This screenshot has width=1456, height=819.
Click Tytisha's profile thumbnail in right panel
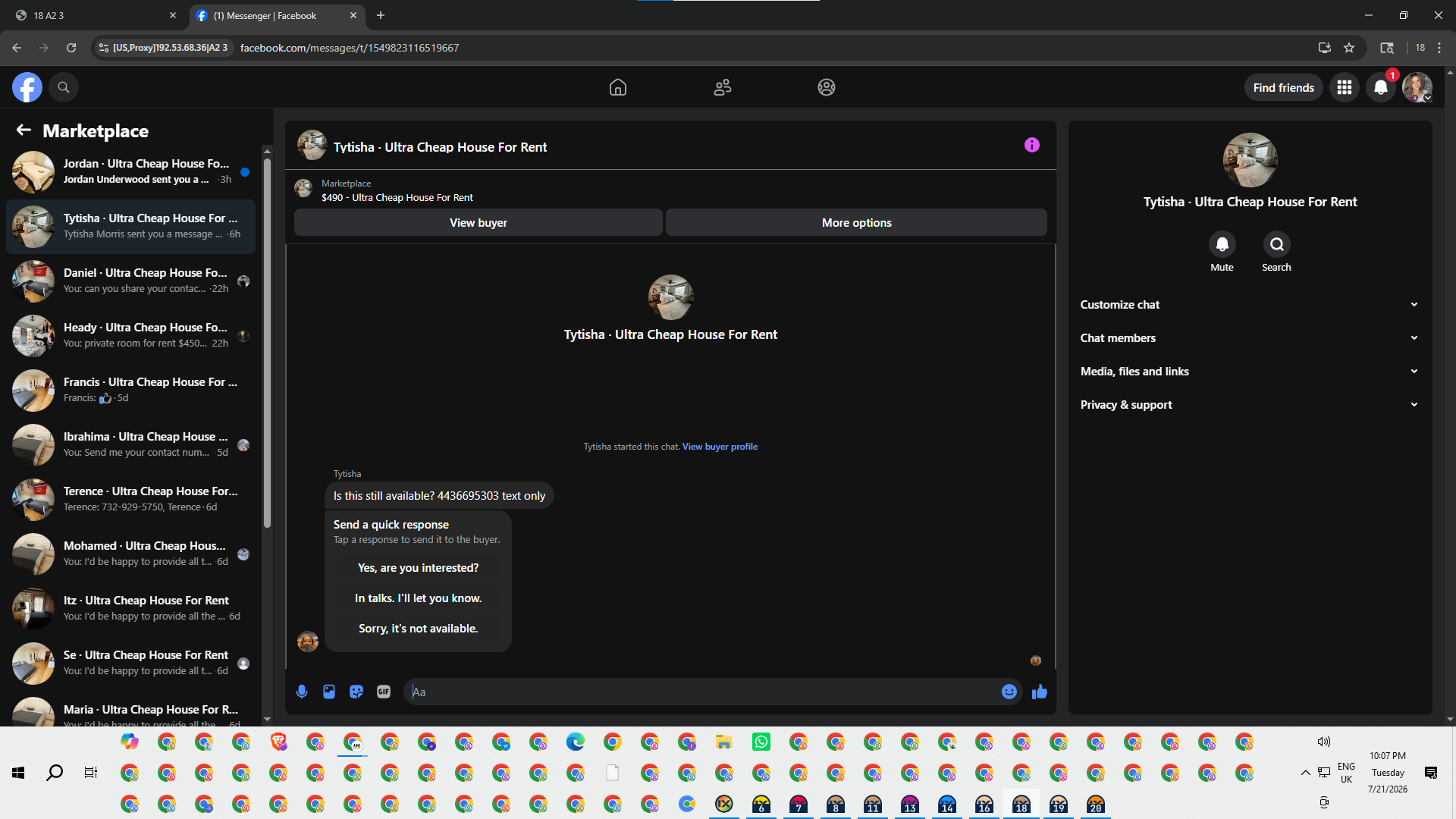1250,160
